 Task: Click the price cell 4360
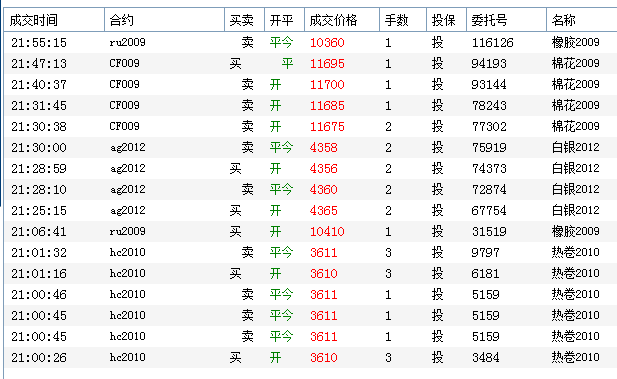323,189
